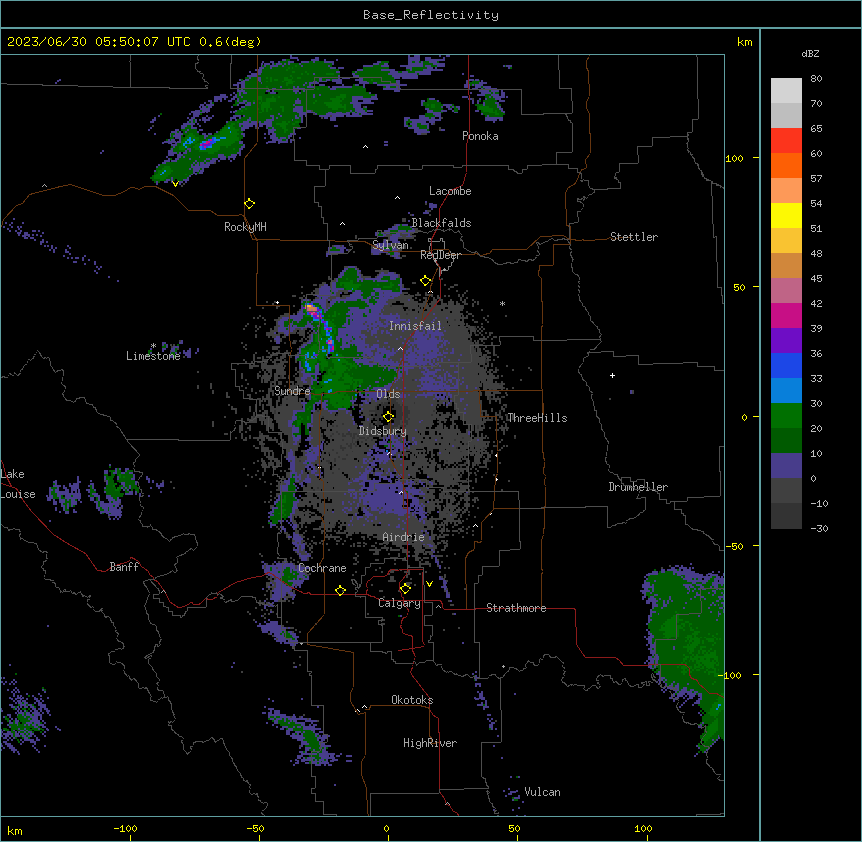The width and height of the screenshot is (862, 842).
Task: Click the Blackfalds town label
Action: pos(441,223)
